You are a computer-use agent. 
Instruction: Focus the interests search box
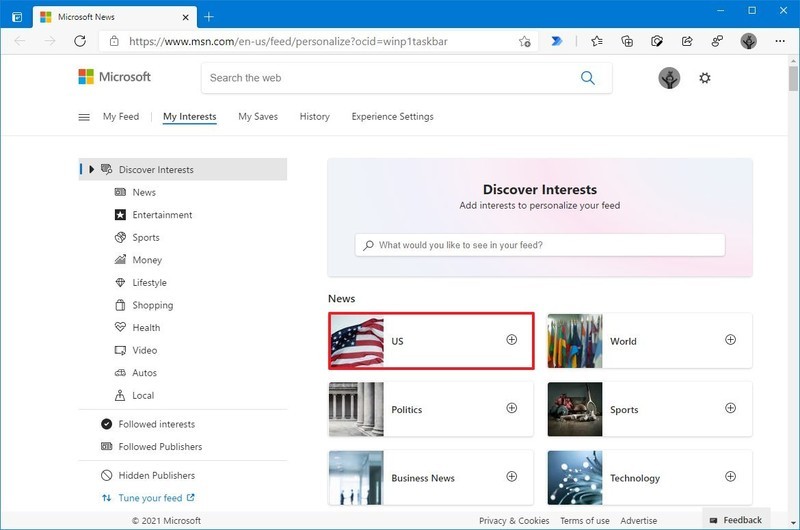[x=540, y=245]
